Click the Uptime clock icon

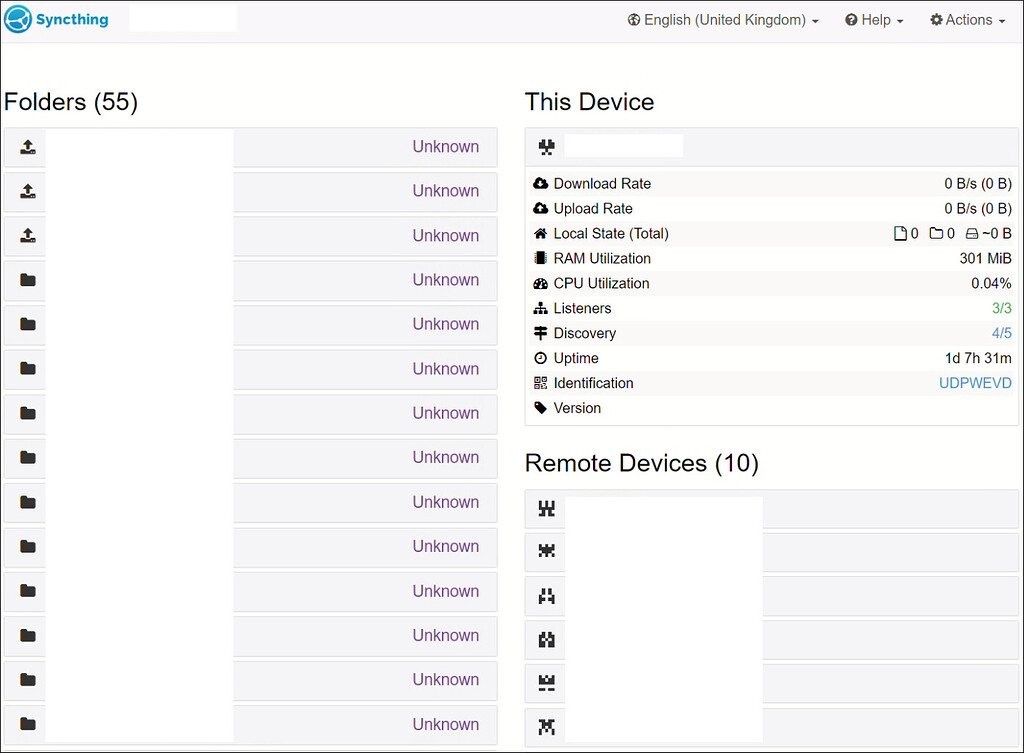point(541,358)
